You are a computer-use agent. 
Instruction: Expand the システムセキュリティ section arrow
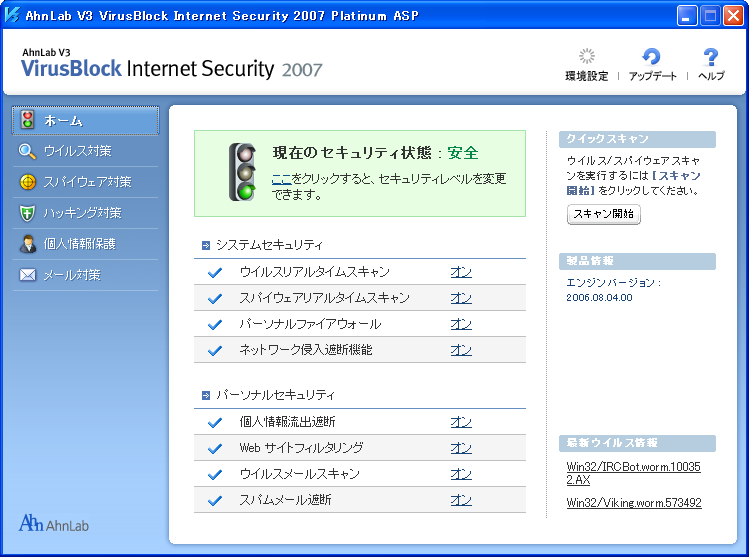[x=206, y=246]
